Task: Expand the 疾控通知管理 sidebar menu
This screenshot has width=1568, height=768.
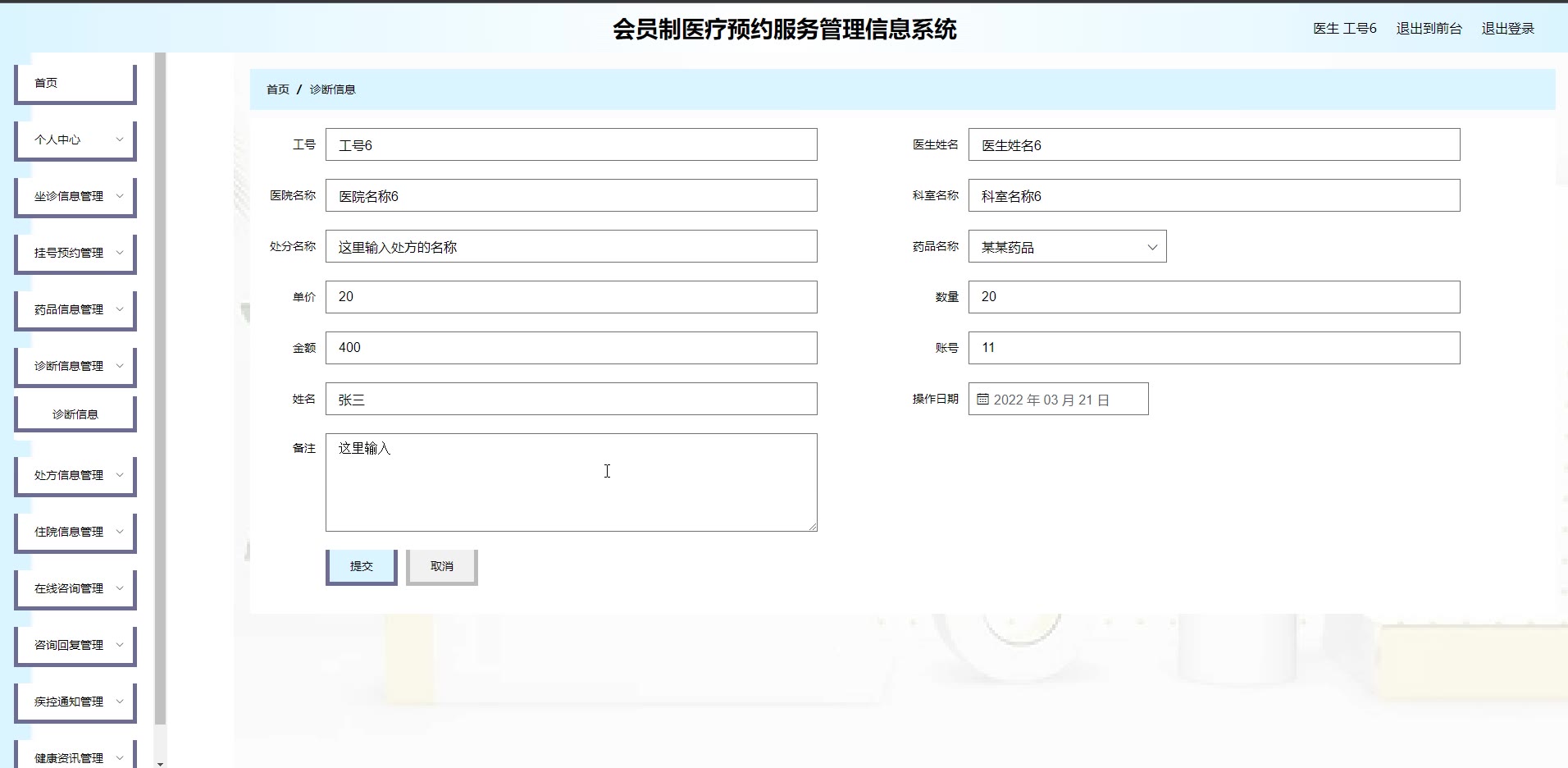Action: (x=75, y=702)
